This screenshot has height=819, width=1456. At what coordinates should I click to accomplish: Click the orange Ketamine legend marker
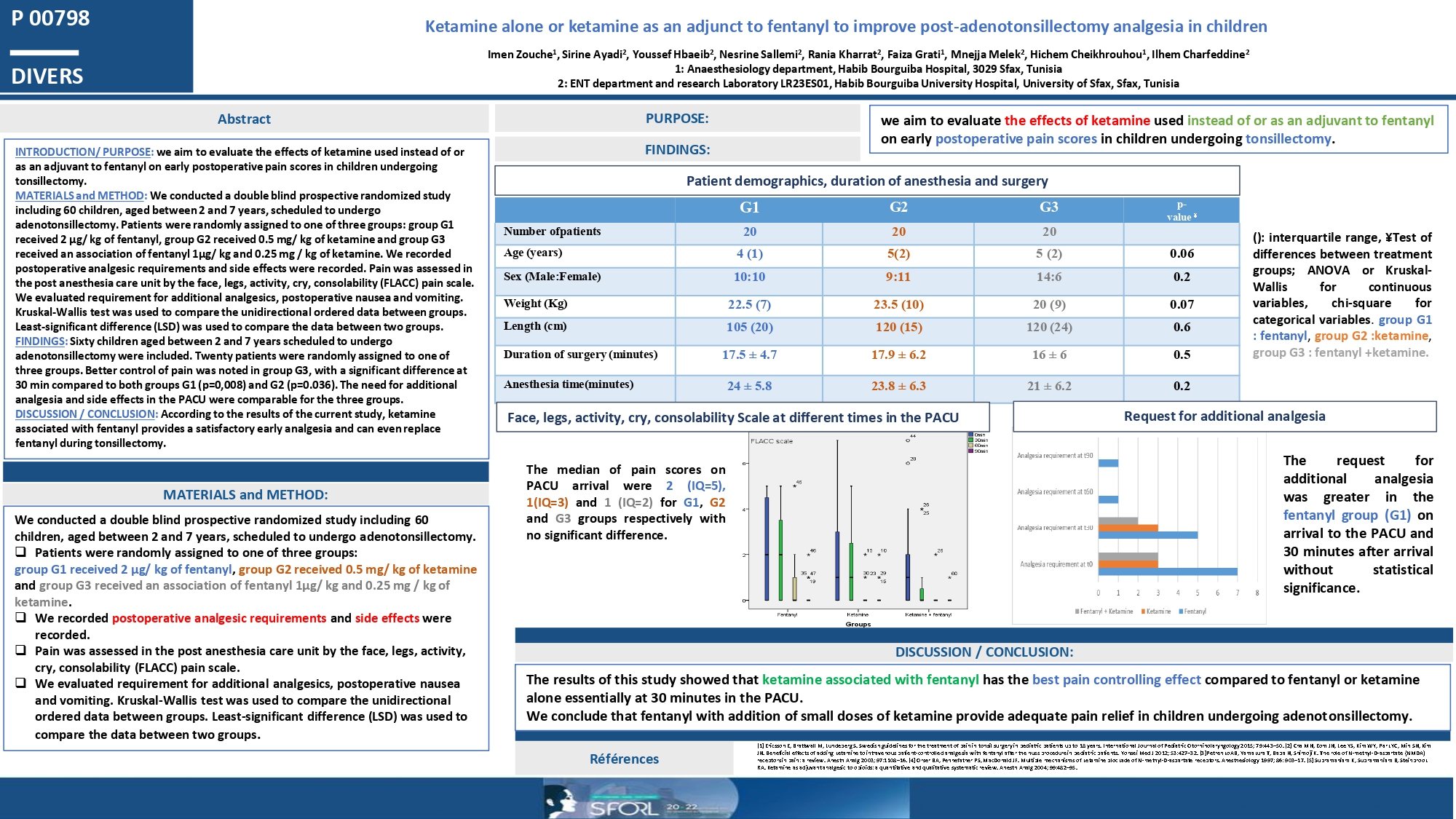(x=1144, y=612)
